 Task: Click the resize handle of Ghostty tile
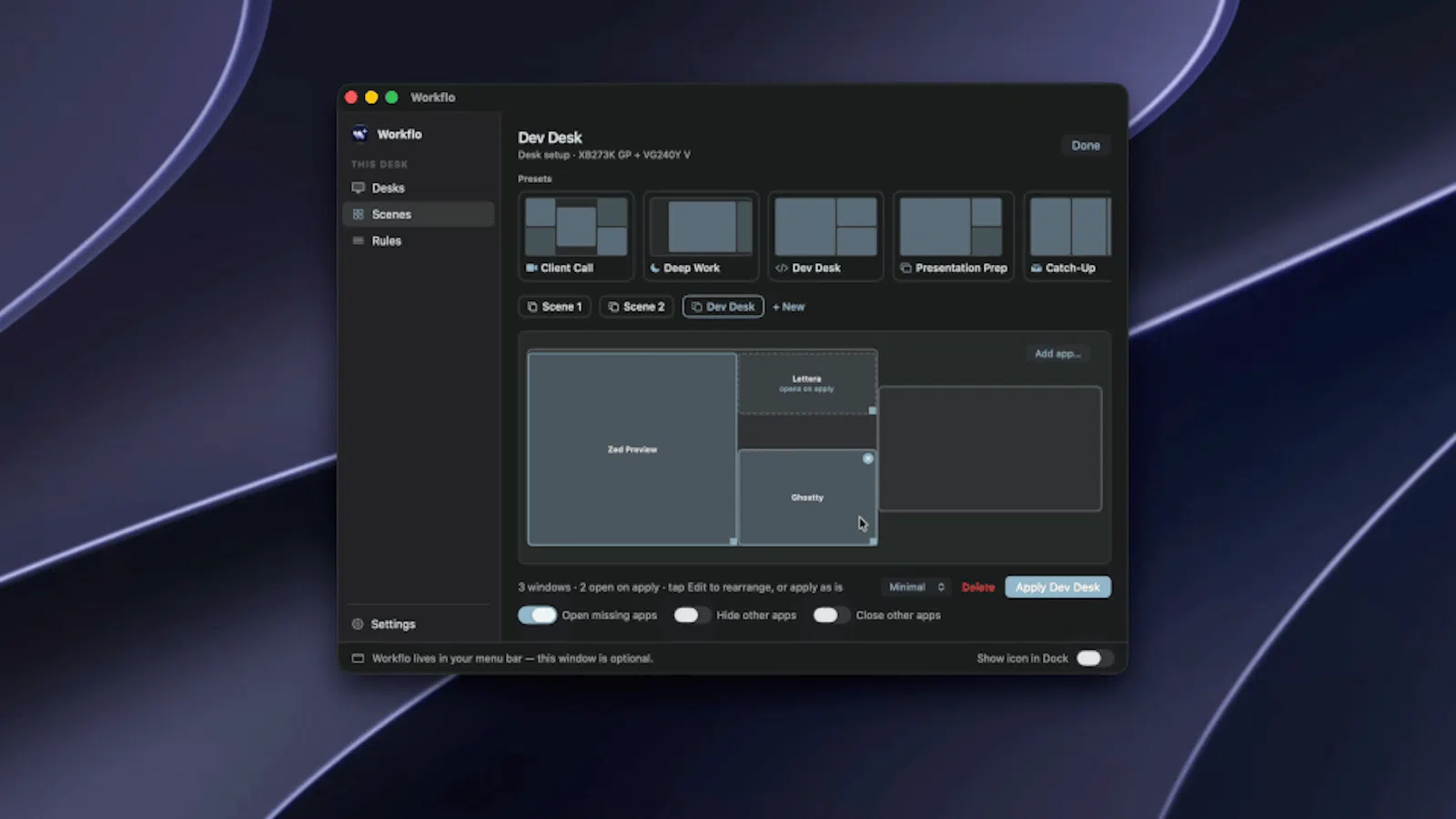[874, 541]
